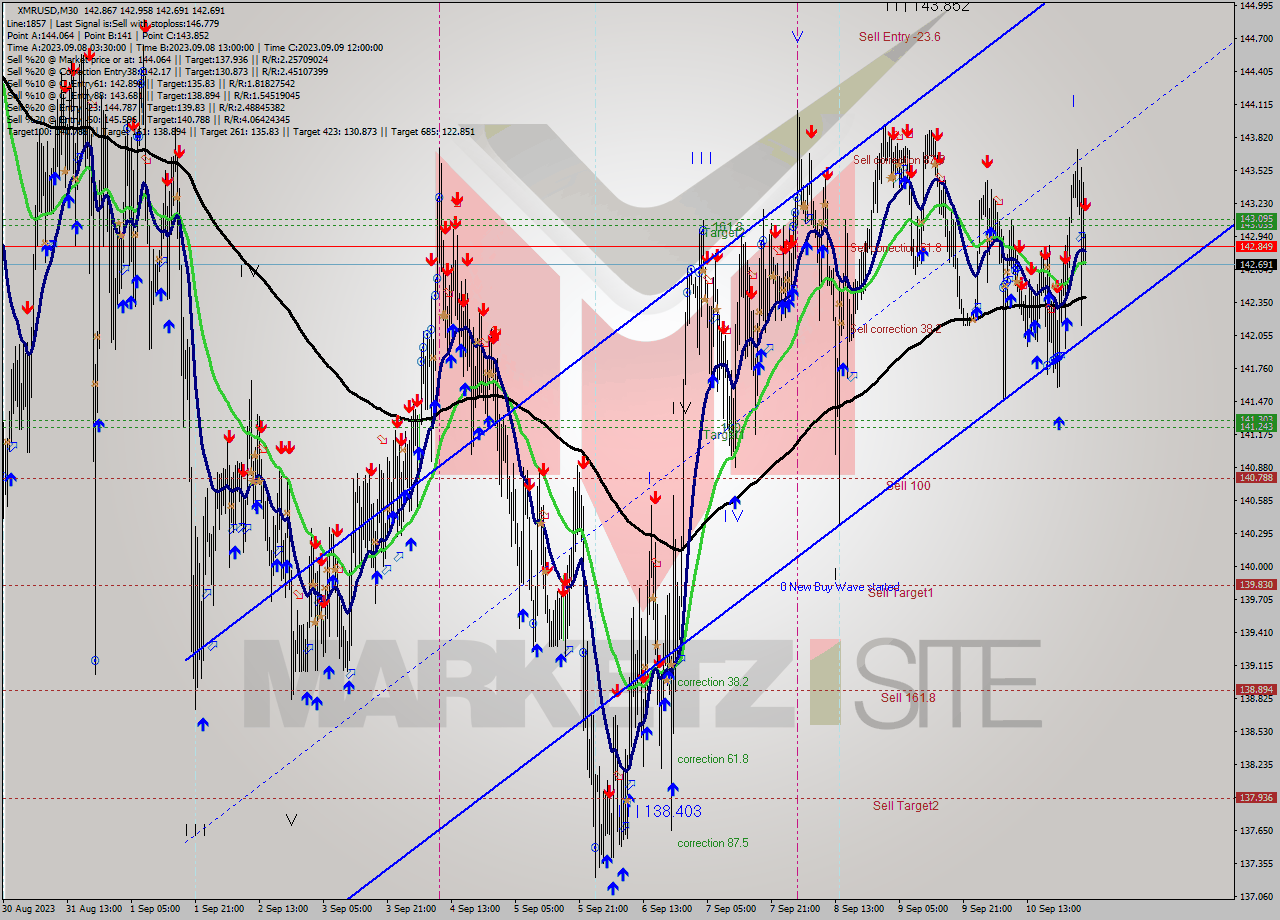Select the 'Sell 100' level label
Screen dimensions: 1280x920
908,486
